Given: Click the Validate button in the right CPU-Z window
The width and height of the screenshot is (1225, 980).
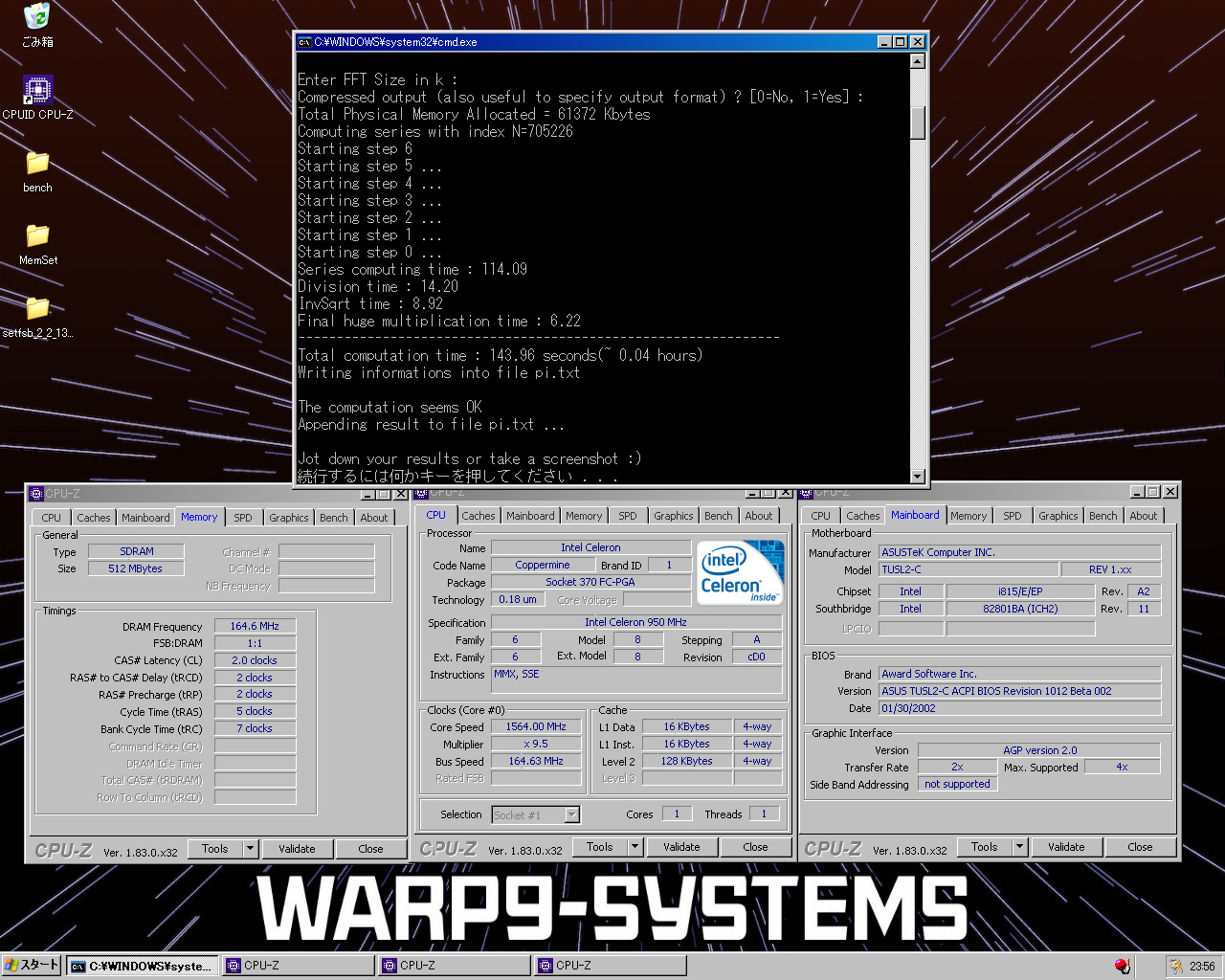Looking at the screenshot, I should click(x=1066, y=847).
